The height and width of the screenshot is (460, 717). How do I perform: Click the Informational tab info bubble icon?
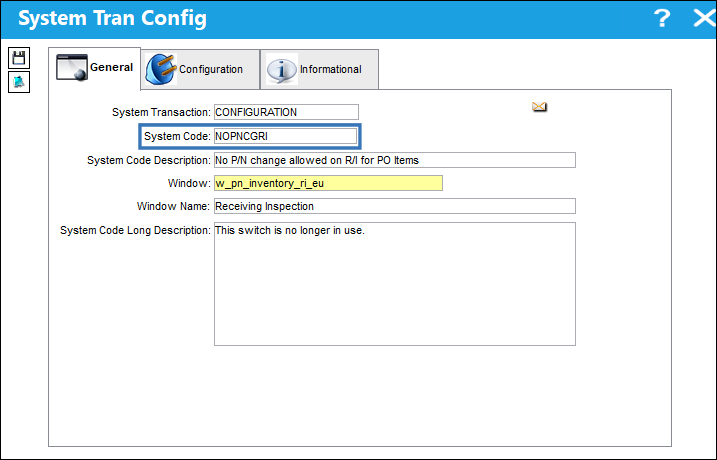pos(282,70)
